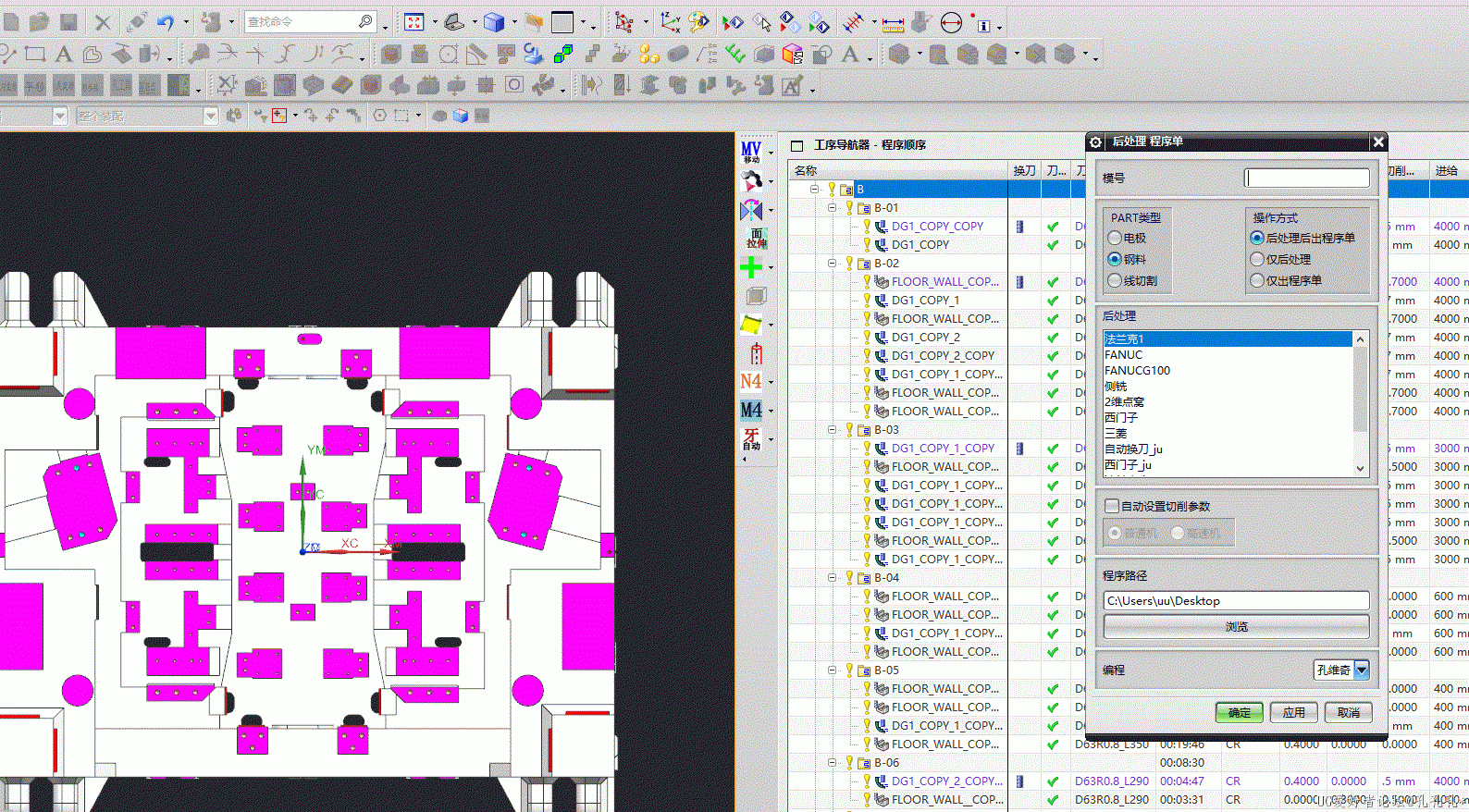Choose 西门子 in the post processor list
1469x812 pixels.
[1228, 417]
